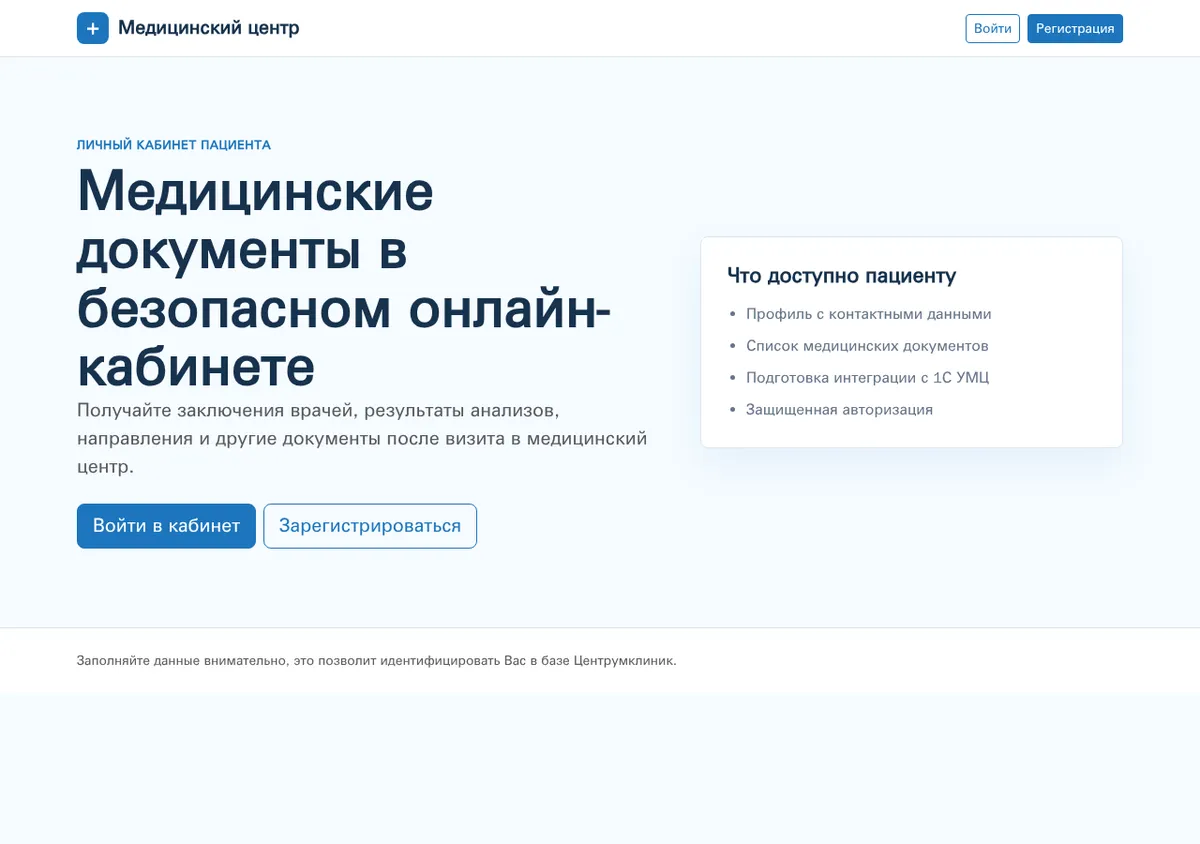The width and height of the screenshot is (1200, 844).
Task: Select the Зарегистрироваться outlined button
Action: (x=370, y=526)
